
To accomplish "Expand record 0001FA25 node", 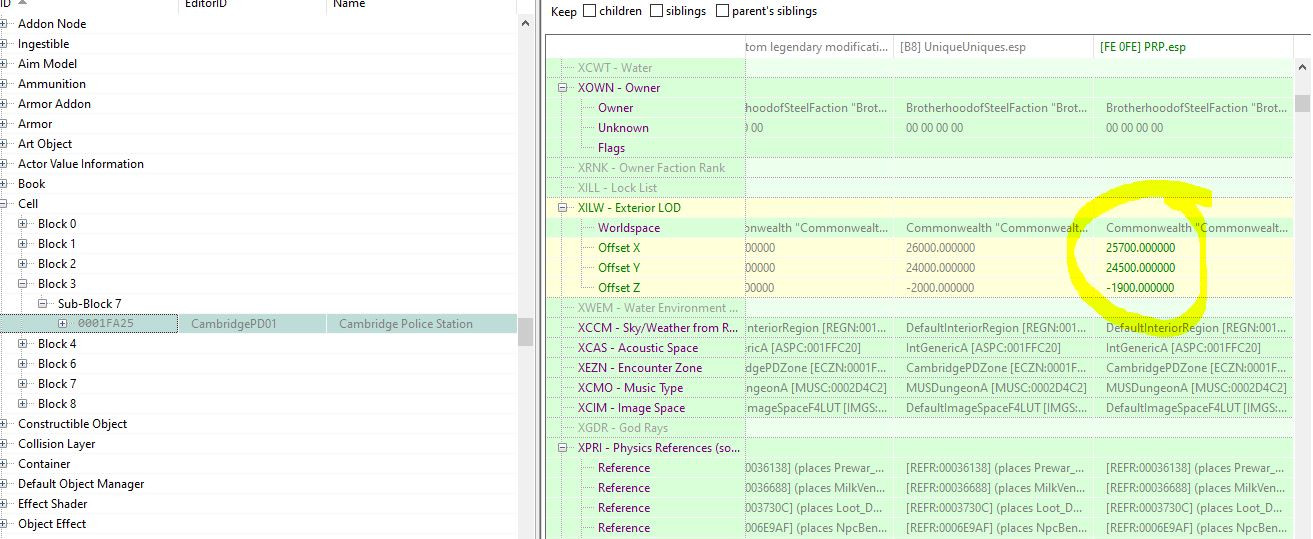I will [x=63, y=324].
